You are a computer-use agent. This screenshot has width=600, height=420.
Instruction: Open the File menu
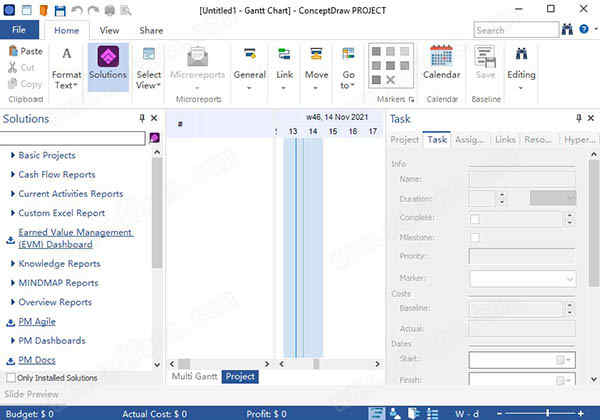point(19,29)
